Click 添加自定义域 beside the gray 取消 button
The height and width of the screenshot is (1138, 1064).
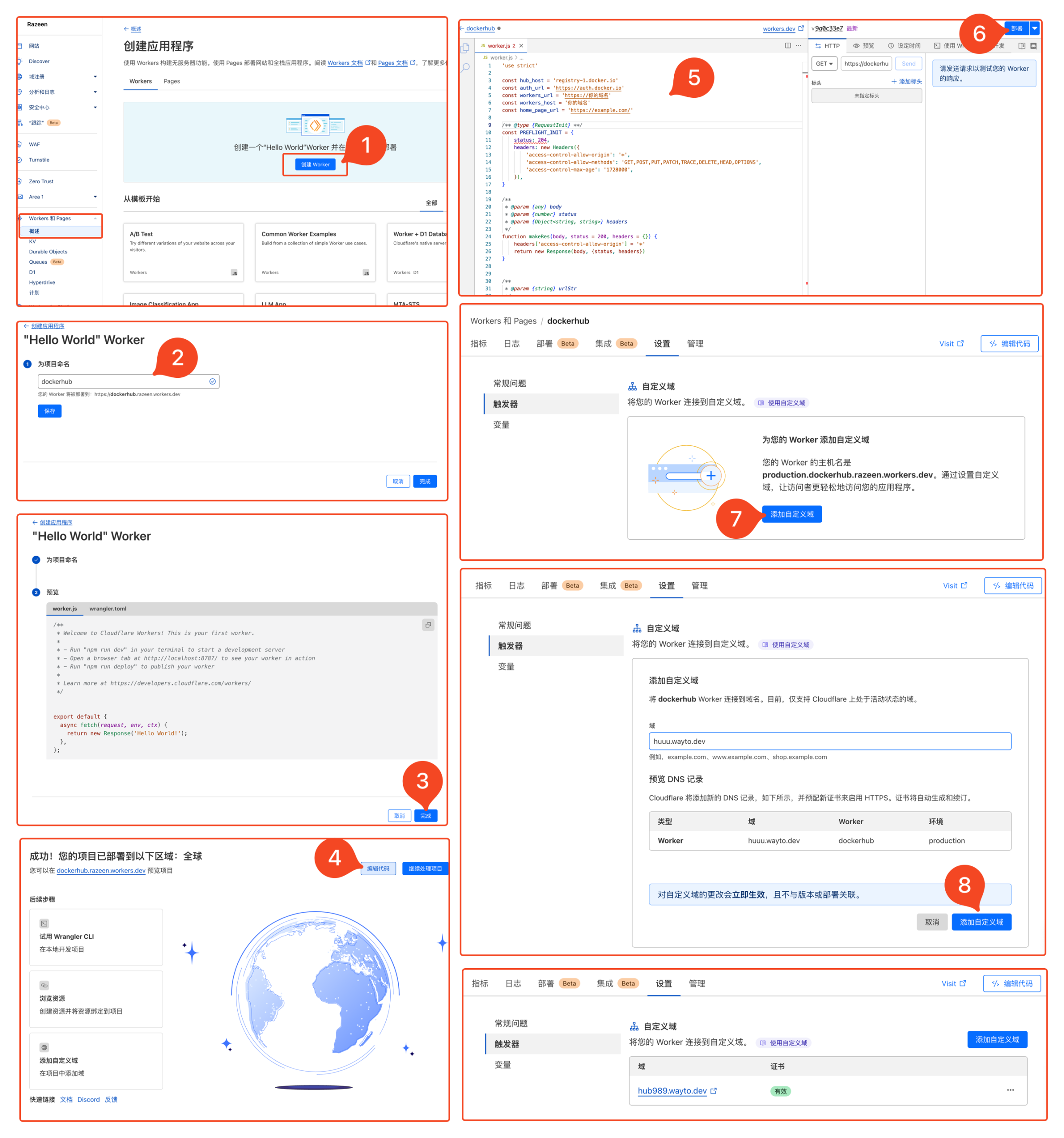982,922
